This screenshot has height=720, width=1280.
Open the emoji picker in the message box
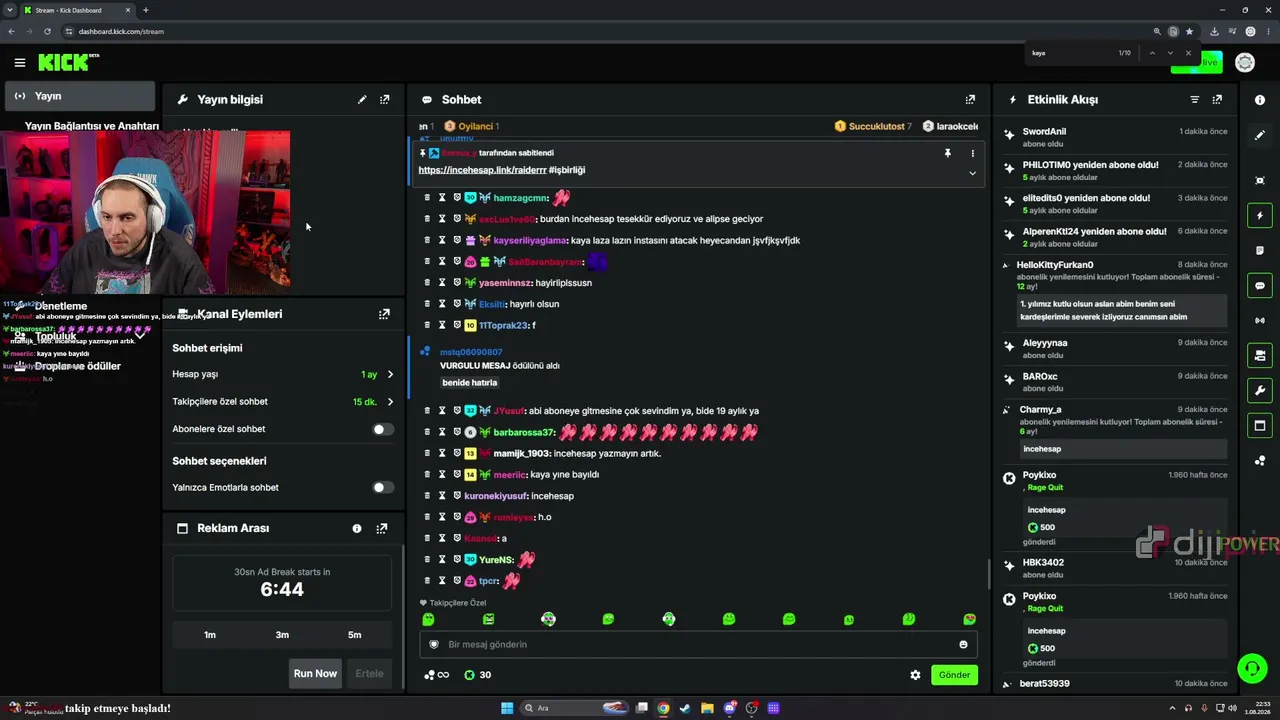[x=964, y=645]
